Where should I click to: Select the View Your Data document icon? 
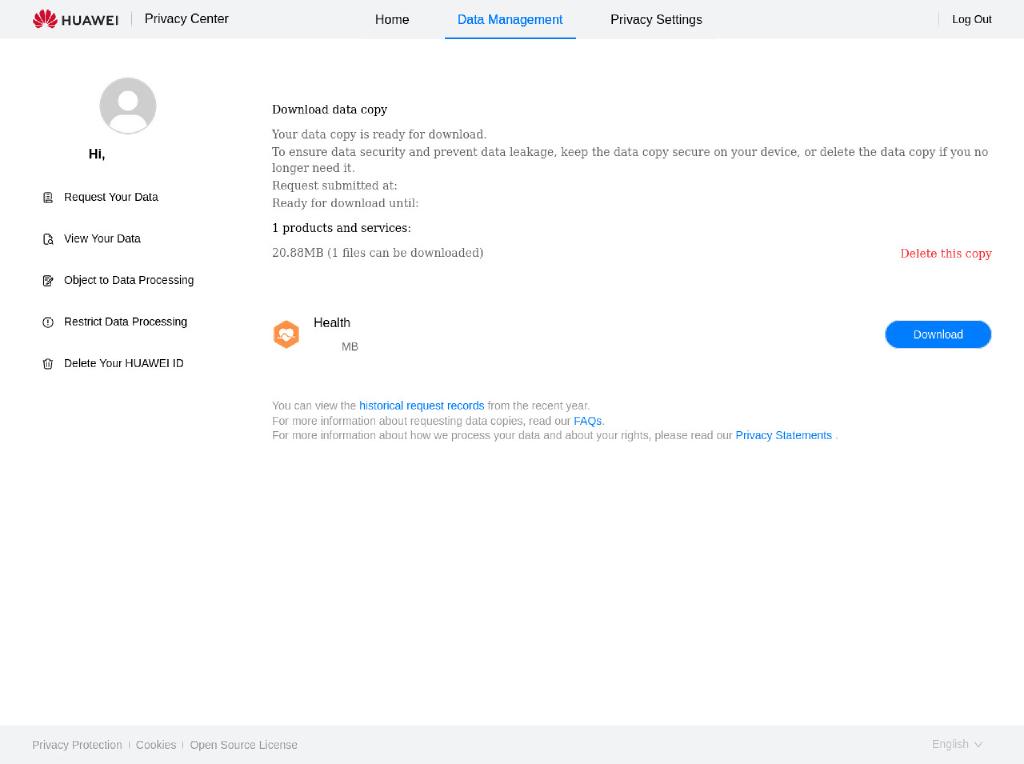48,238
